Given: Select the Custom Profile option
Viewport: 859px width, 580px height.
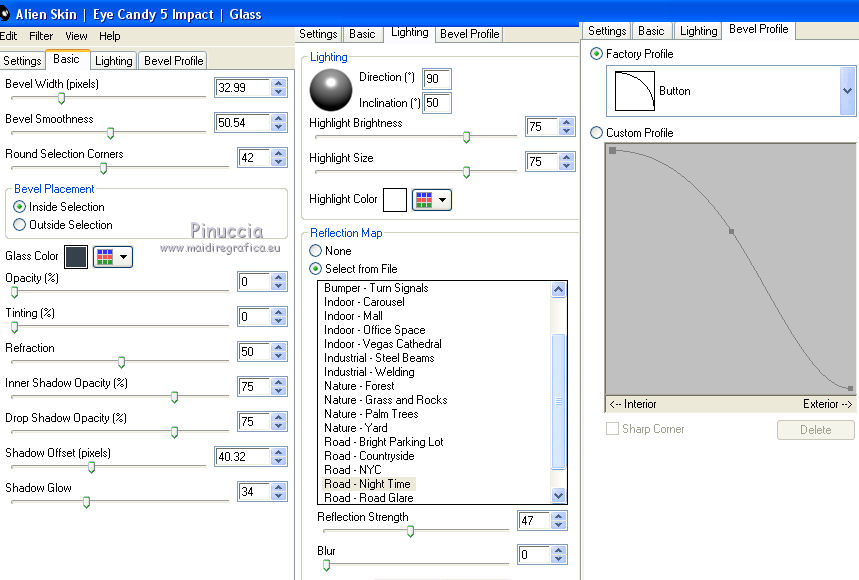Looking at the screenshot, I should point(596,133).
